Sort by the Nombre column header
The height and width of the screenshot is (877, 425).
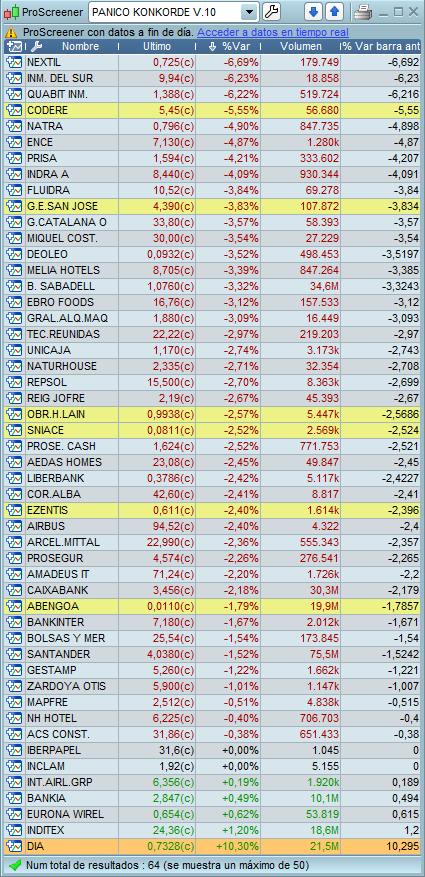[x=81, y=47]
